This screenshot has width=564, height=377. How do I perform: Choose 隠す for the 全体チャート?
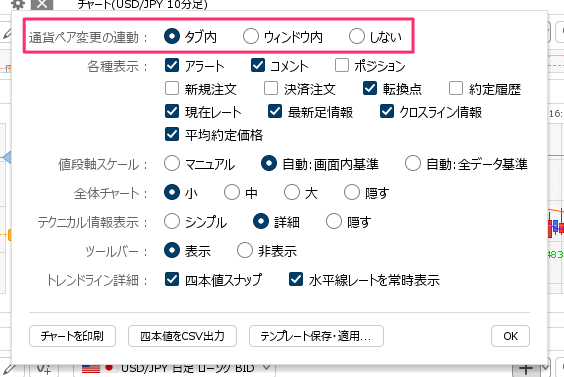tap(352, 192)
